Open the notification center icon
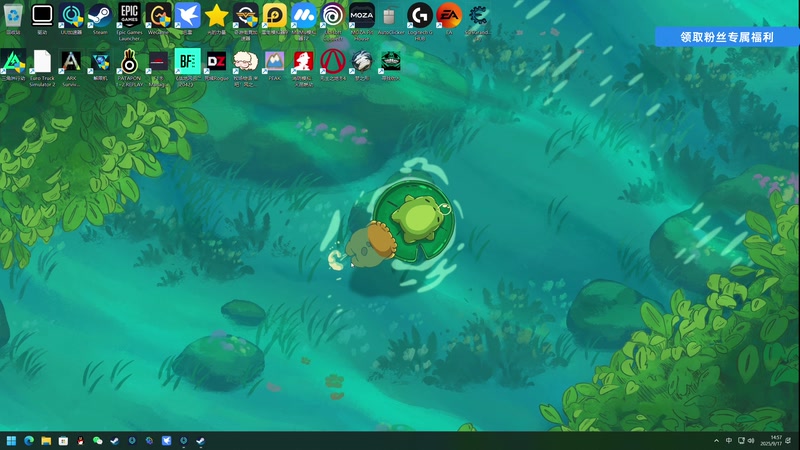The width and height of the screenshot is (800, 450). 789,441
